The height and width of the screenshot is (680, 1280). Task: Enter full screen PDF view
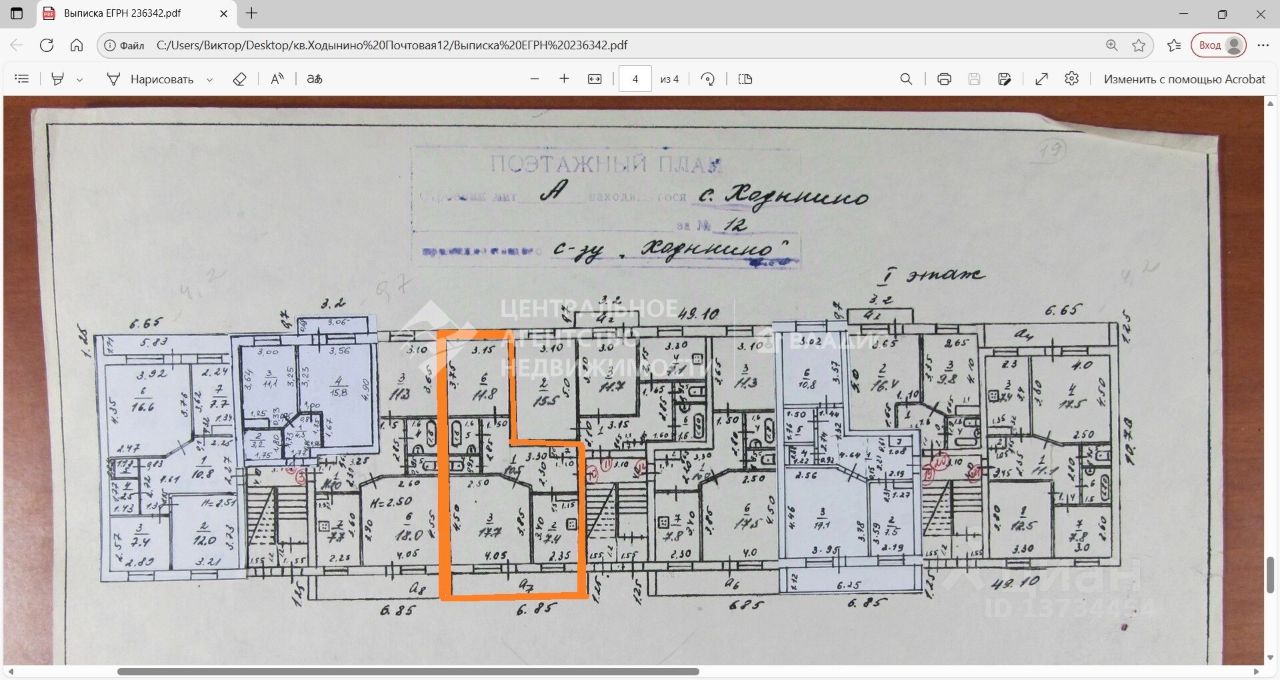click(1041, 79)
